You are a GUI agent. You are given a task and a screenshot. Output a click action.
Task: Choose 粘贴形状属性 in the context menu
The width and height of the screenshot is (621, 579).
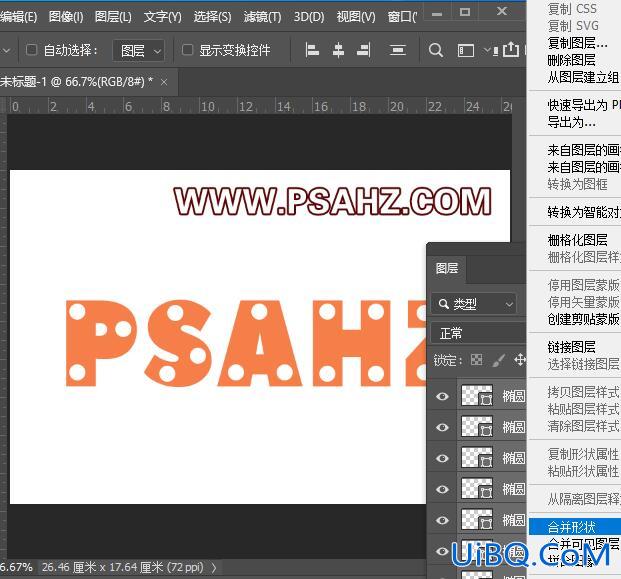tap(583, 471)
